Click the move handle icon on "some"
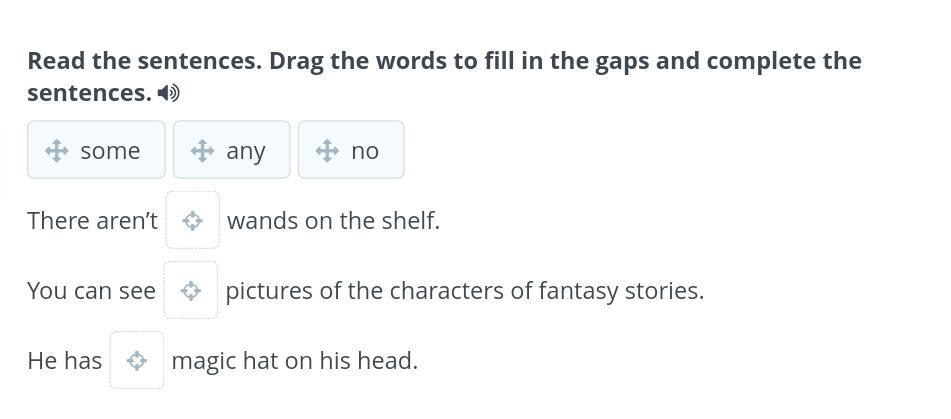The width and height of the screenshot is (951, 419). click(x=56, y=150)
